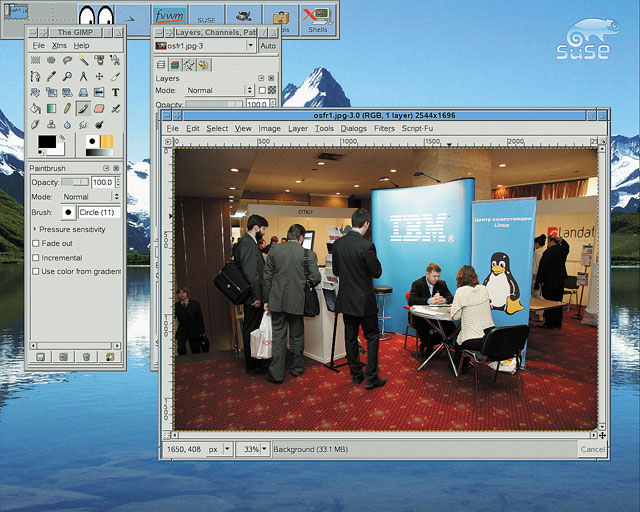
Task: Select the Blur/Sharpen droplet tool
Action: [67, 125]
